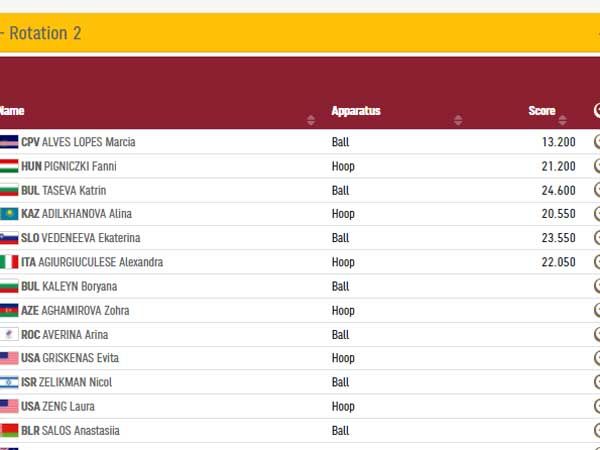Open score details icon for TASEVA Katrin
Image resolution: width=600 pixels, height=450 pixels.
click(x=596, y=190)
